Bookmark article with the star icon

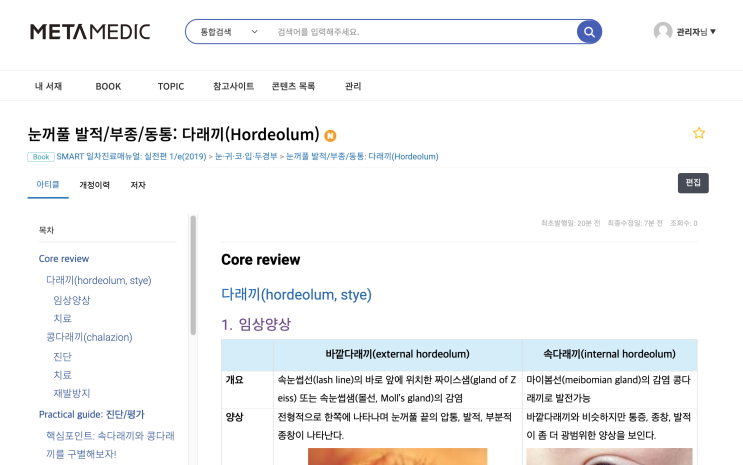(698, 133)
